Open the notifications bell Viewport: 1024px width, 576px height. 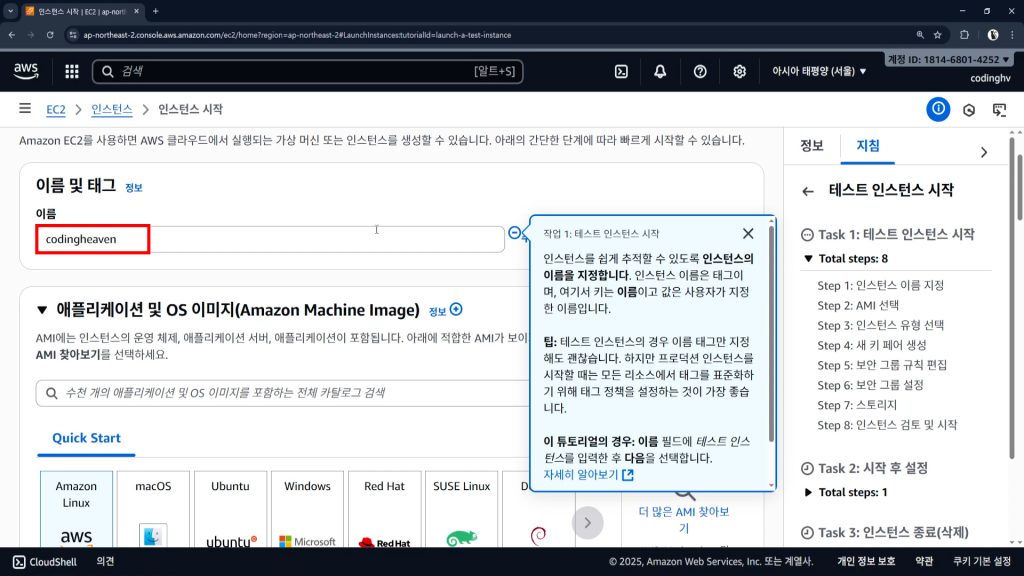[660, 71]
